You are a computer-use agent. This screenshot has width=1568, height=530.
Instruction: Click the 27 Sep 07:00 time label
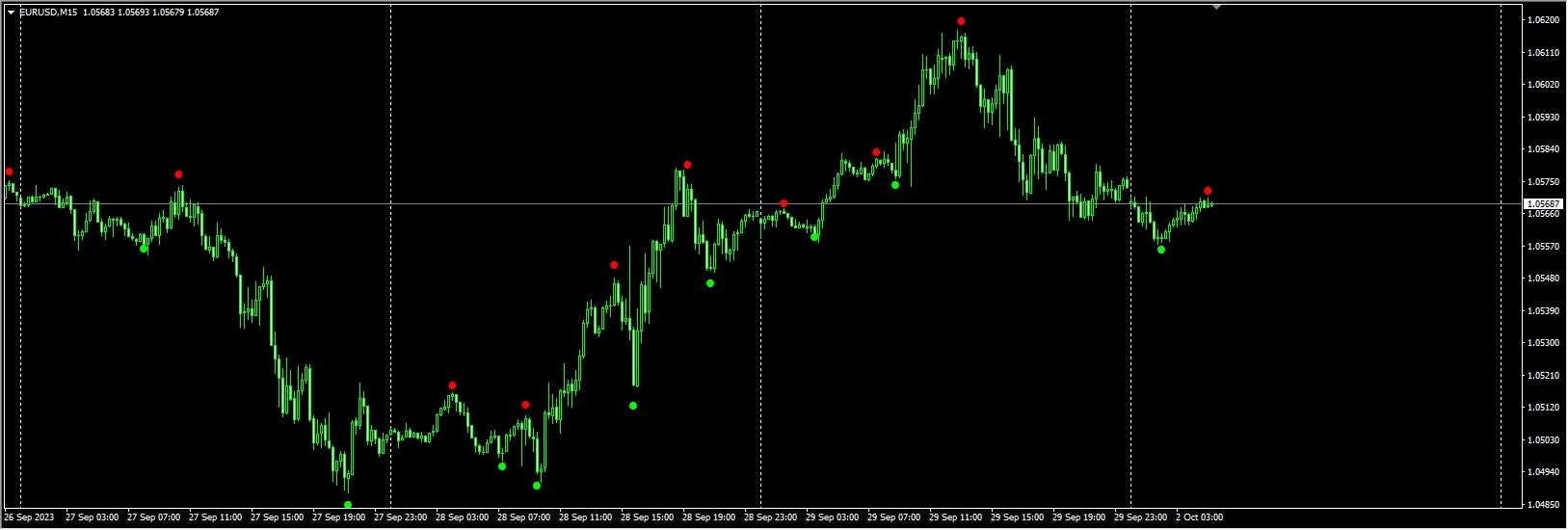pos(153,518)
